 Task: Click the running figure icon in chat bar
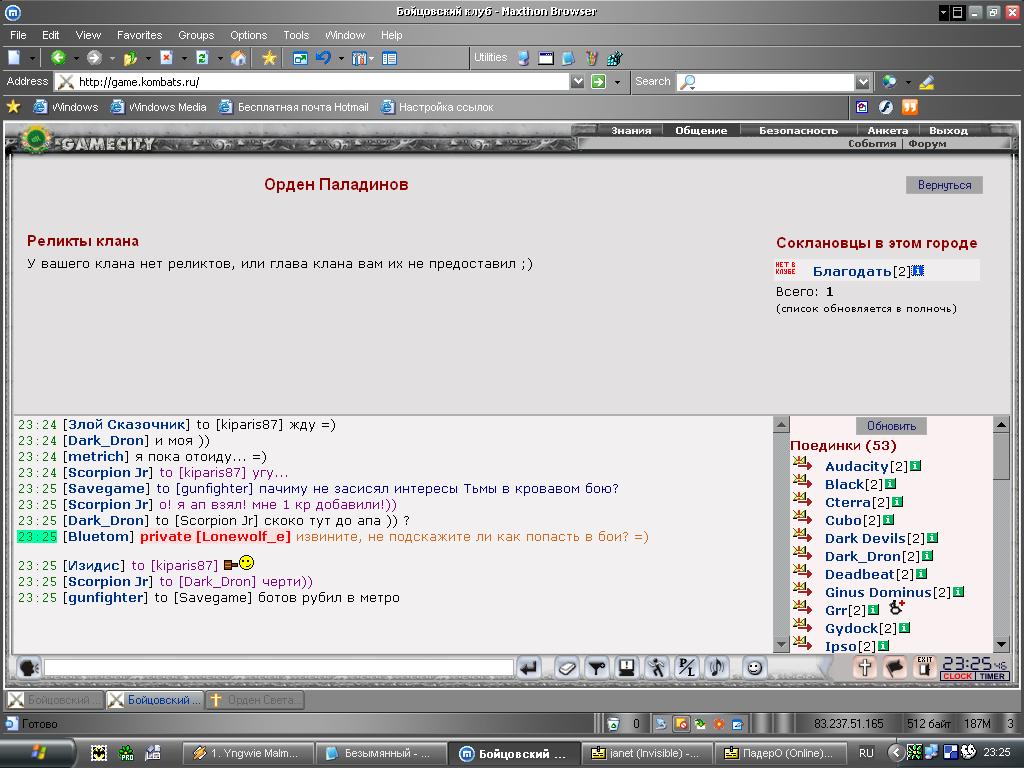656,667
